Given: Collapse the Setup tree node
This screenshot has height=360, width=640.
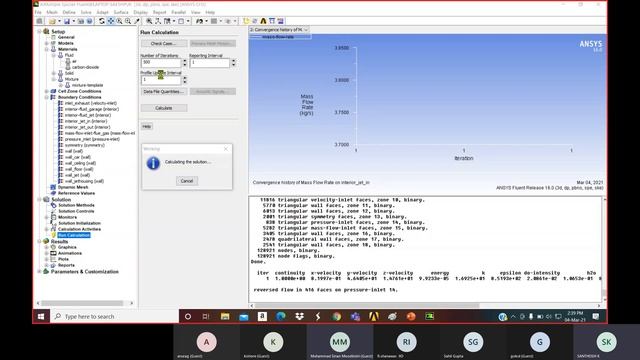Looking at the screenshot, I should click(40, 31).
